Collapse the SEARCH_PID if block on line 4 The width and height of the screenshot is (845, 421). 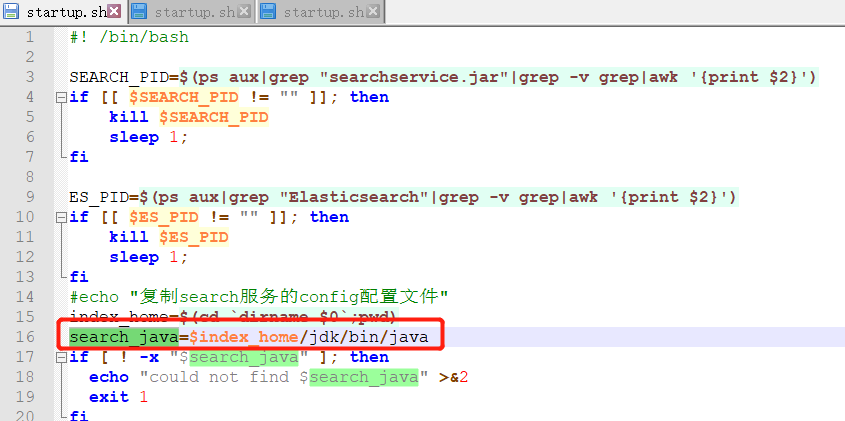click(60, 97)
